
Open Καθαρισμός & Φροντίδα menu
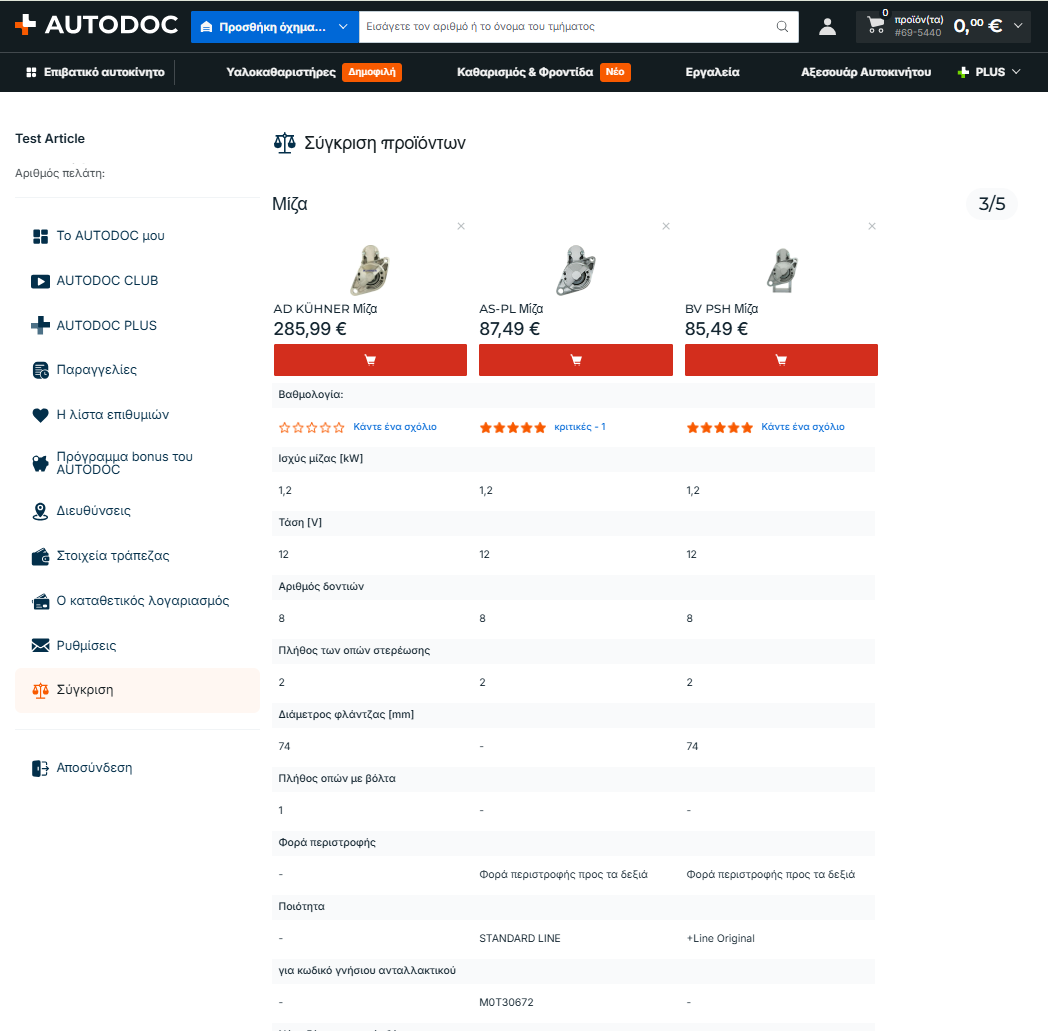pyautogui.click(x=525, y=72)
